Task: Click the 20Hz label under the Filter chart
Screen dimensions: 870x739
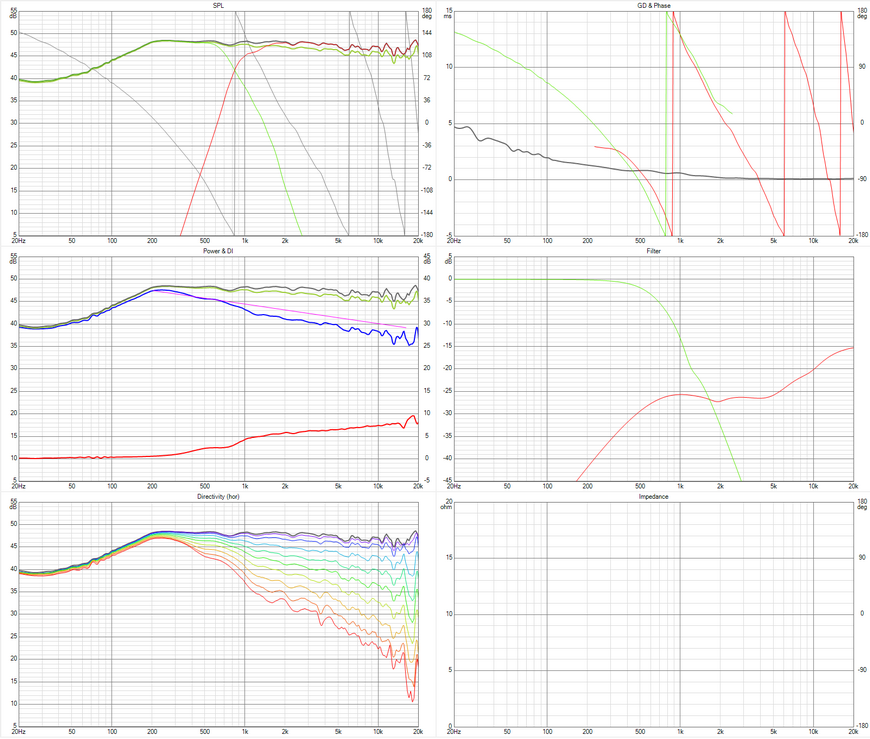Action: pyautogui.click(x=454, y=487)
